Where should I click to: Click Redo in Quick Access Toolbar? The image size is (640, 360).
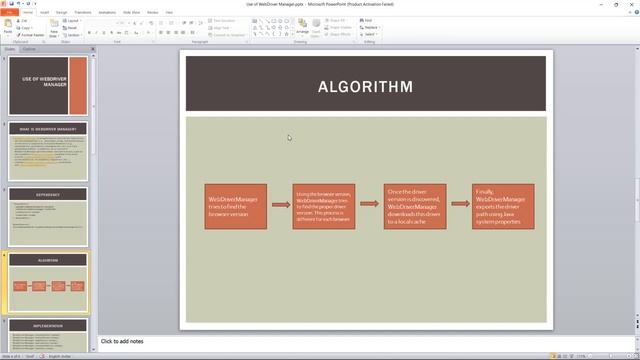coord(28,4)
